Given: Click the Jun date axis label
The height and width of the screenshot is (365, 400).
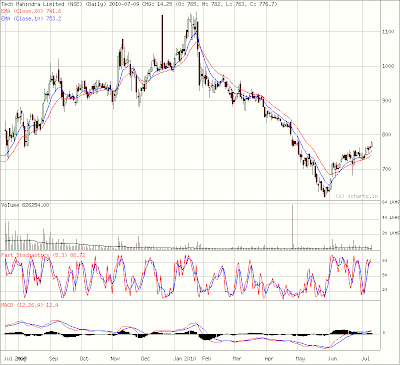Looking at the screenshot, I should click(332, 359).
